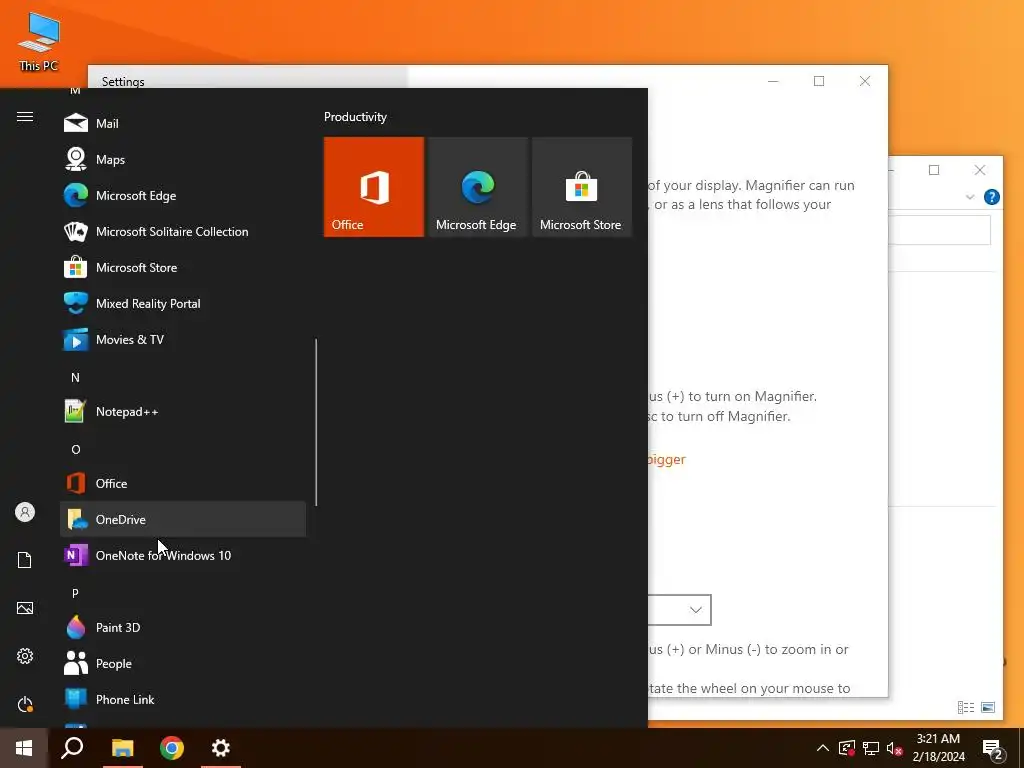Open Pictures from the Start sidebar

(25, 608)
